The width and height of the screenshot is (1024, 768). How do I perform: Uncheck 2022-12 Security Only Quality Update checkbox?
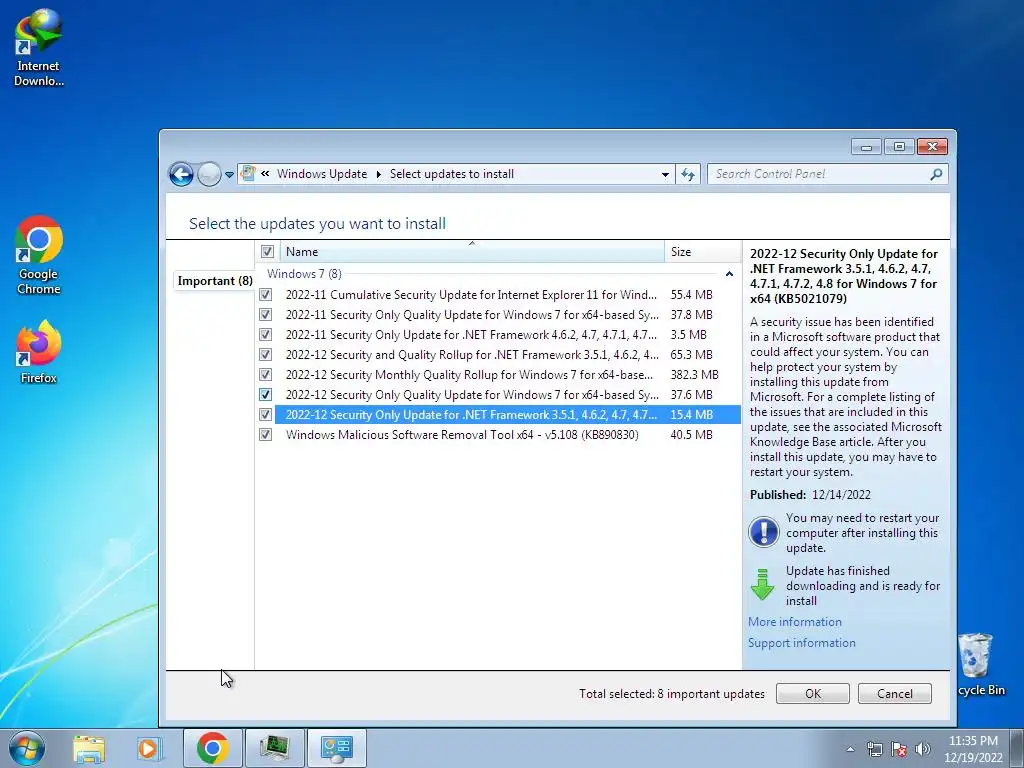tap(265, 394)
